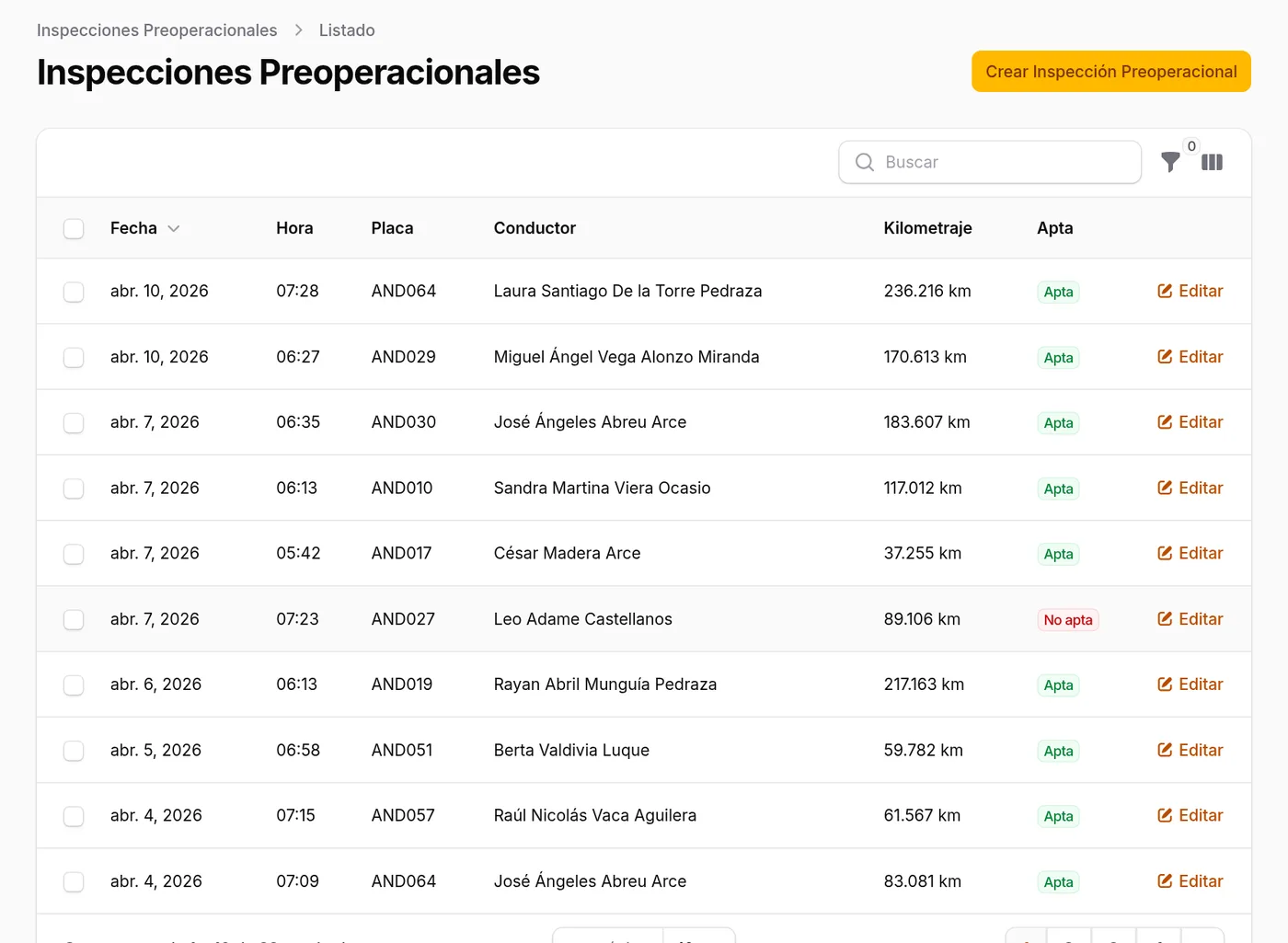
Task: Click Editar for Raúl Nicolás Vaca Aguilera
Action: point(1190,816)
